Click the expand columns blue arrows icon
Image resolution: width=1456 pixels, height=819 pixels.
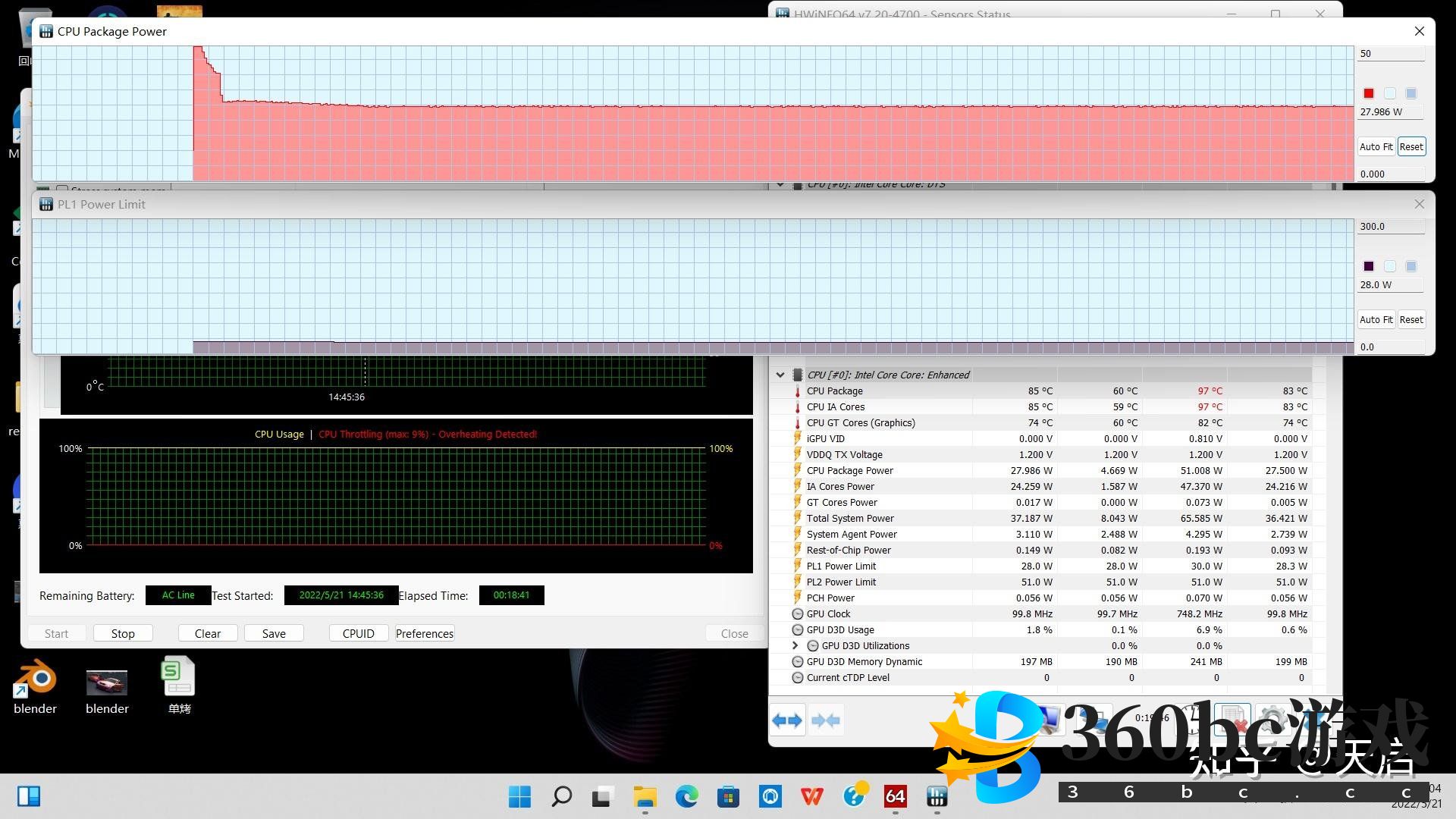point(787,720)
